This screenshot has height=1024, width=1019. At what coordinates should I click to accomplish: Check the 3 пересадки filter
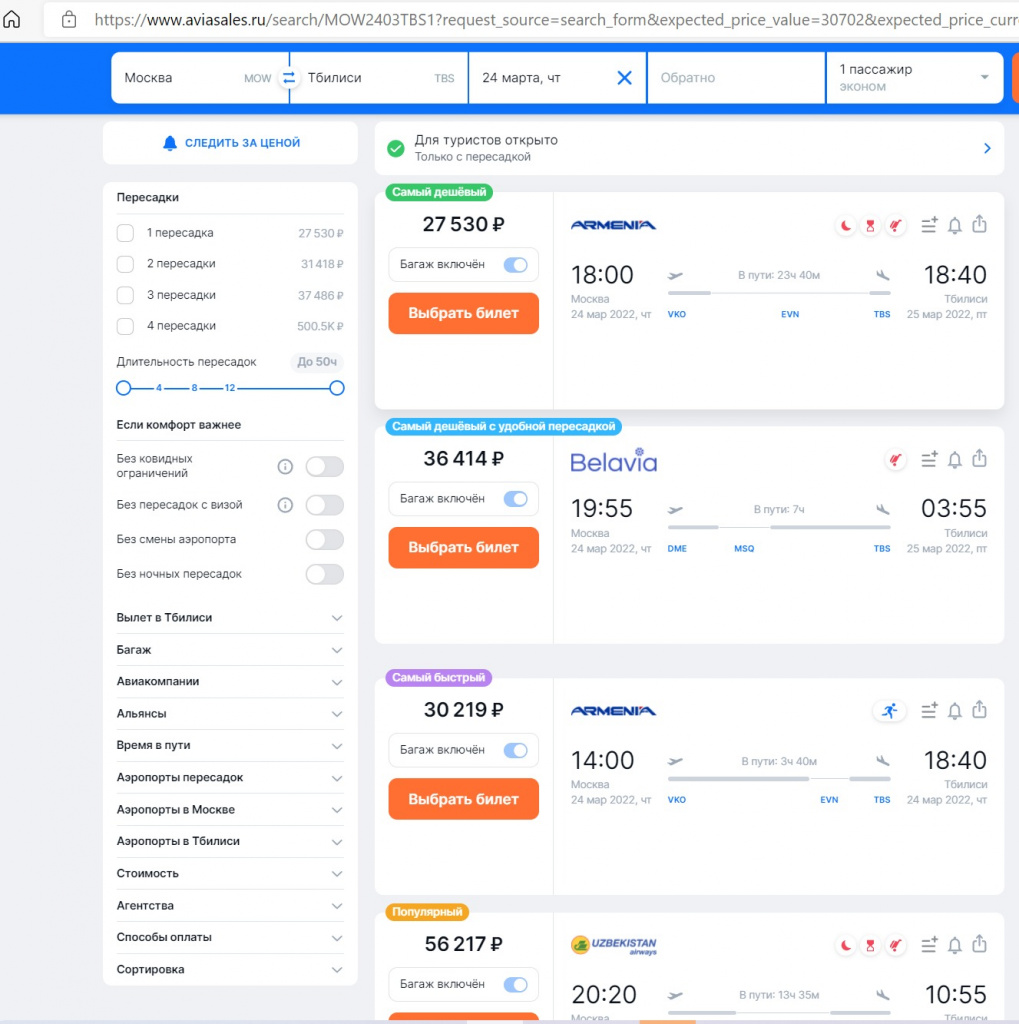pyautogui.click(x=125, y=295)
